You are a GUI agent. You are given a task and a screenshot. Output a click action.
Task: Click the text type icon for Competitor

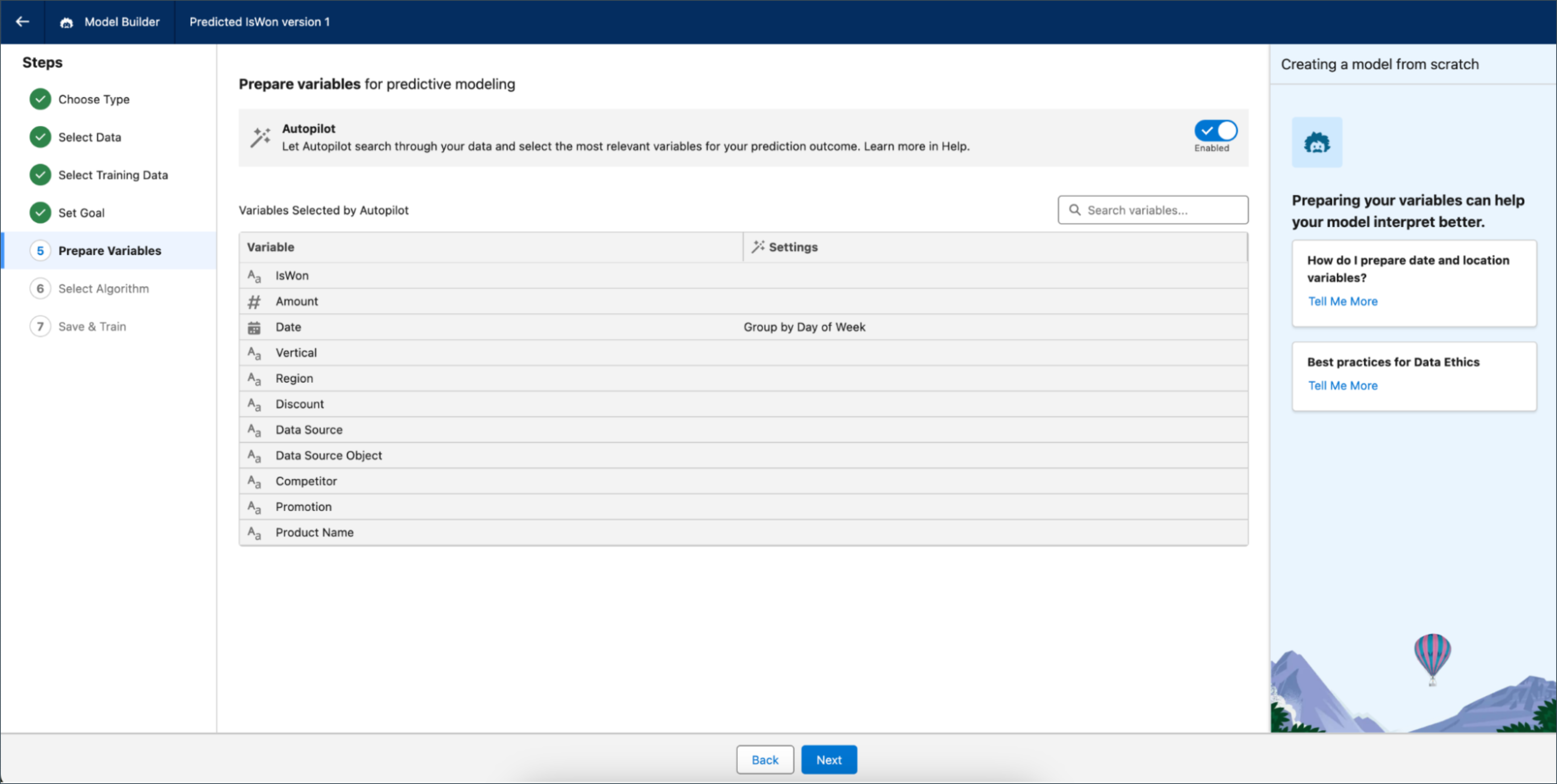pyautogui.click(x=254, y=481)
